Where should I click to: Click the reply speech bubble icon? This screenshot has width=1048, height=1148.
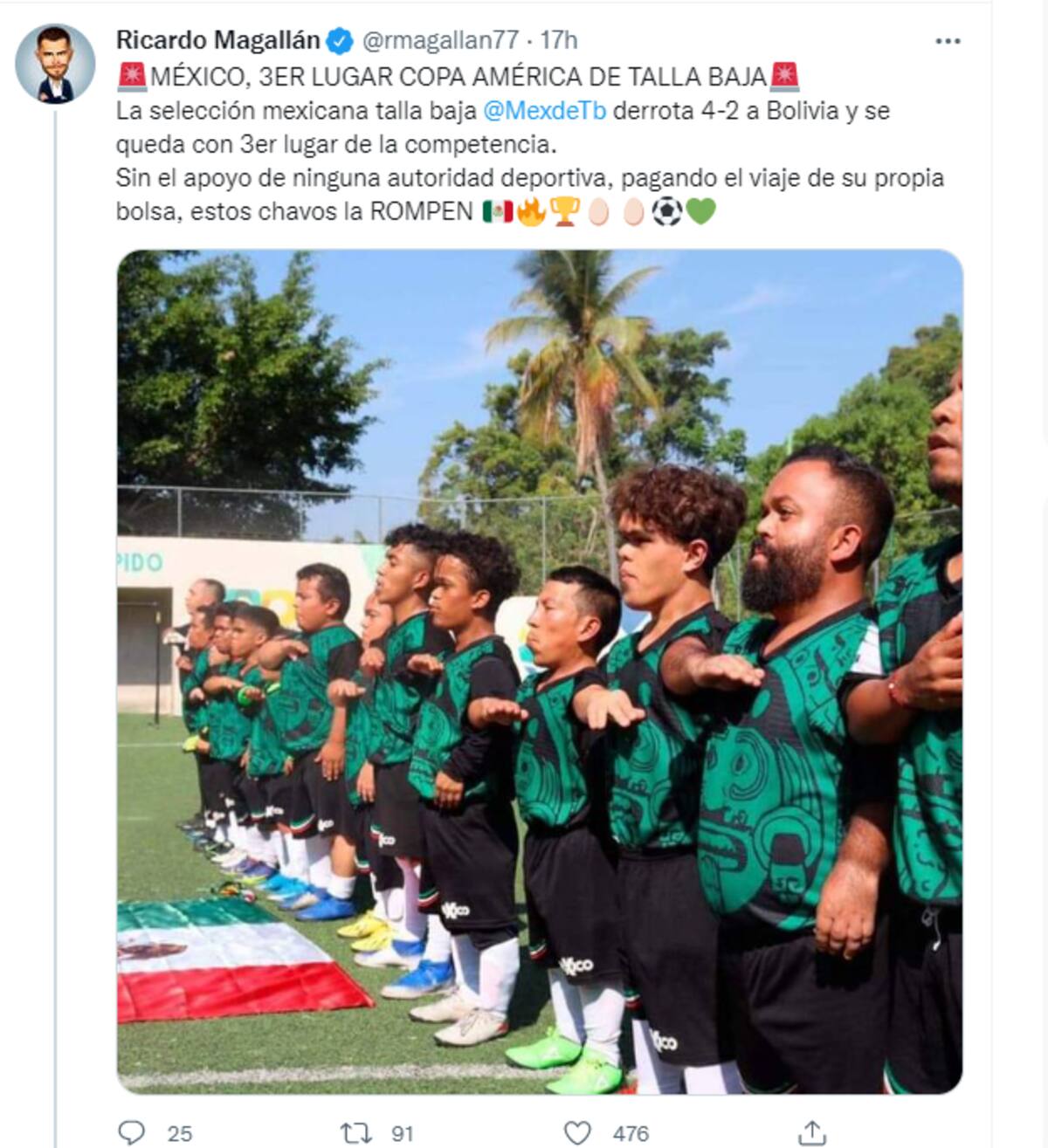tap(131, 1132)
